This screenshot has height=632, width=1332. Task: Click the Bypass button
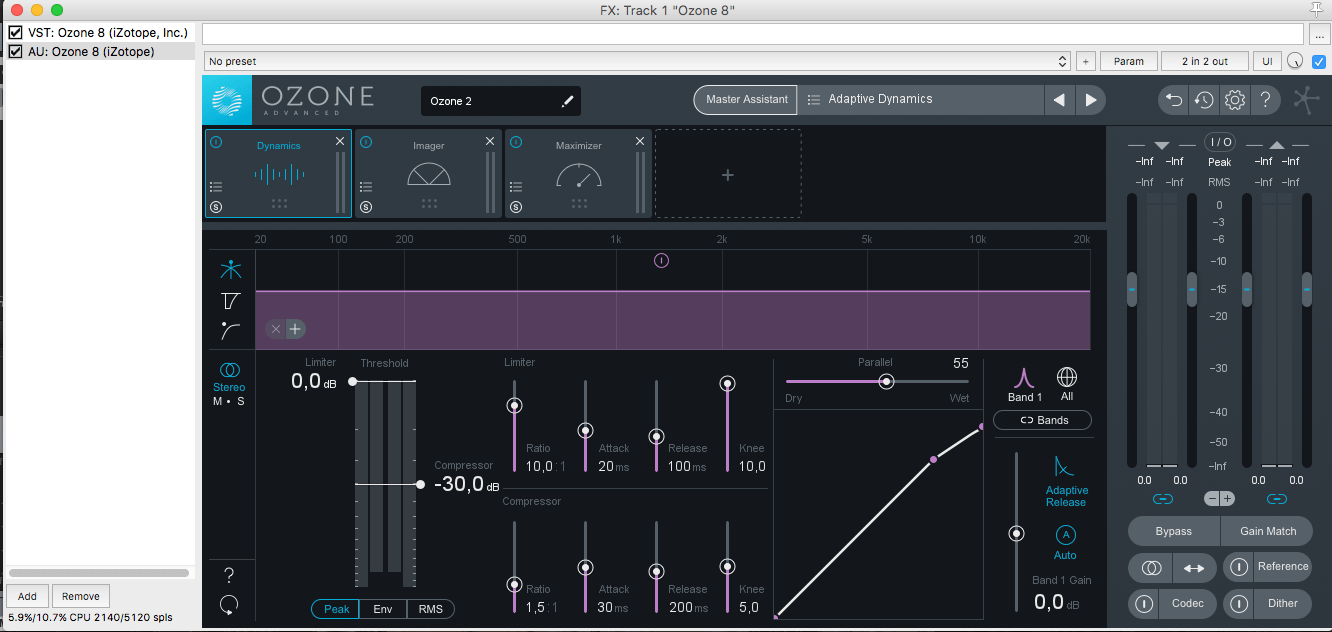pos(1174,531)
